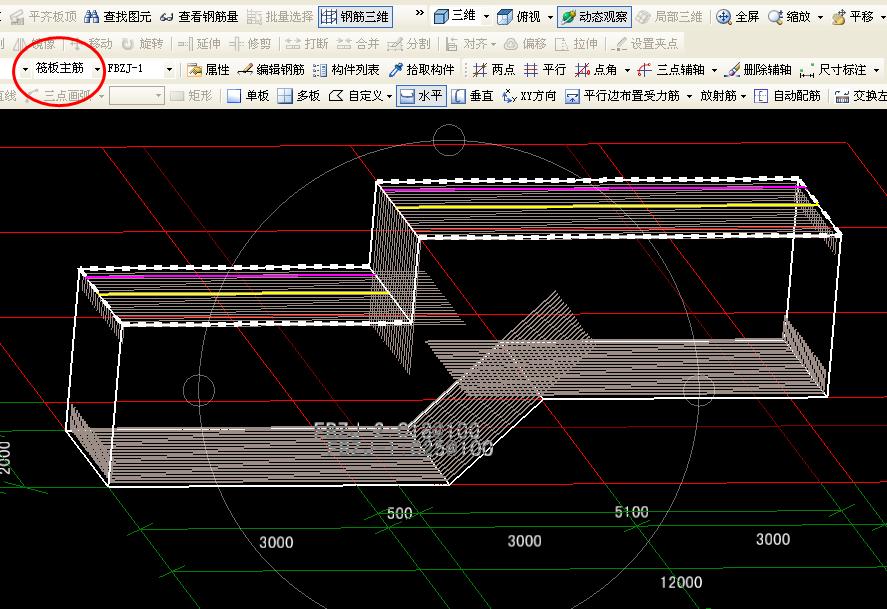Click the 偏移 offset tool
887x609 pixels.
pyautogui.click(x=525, y=44)
